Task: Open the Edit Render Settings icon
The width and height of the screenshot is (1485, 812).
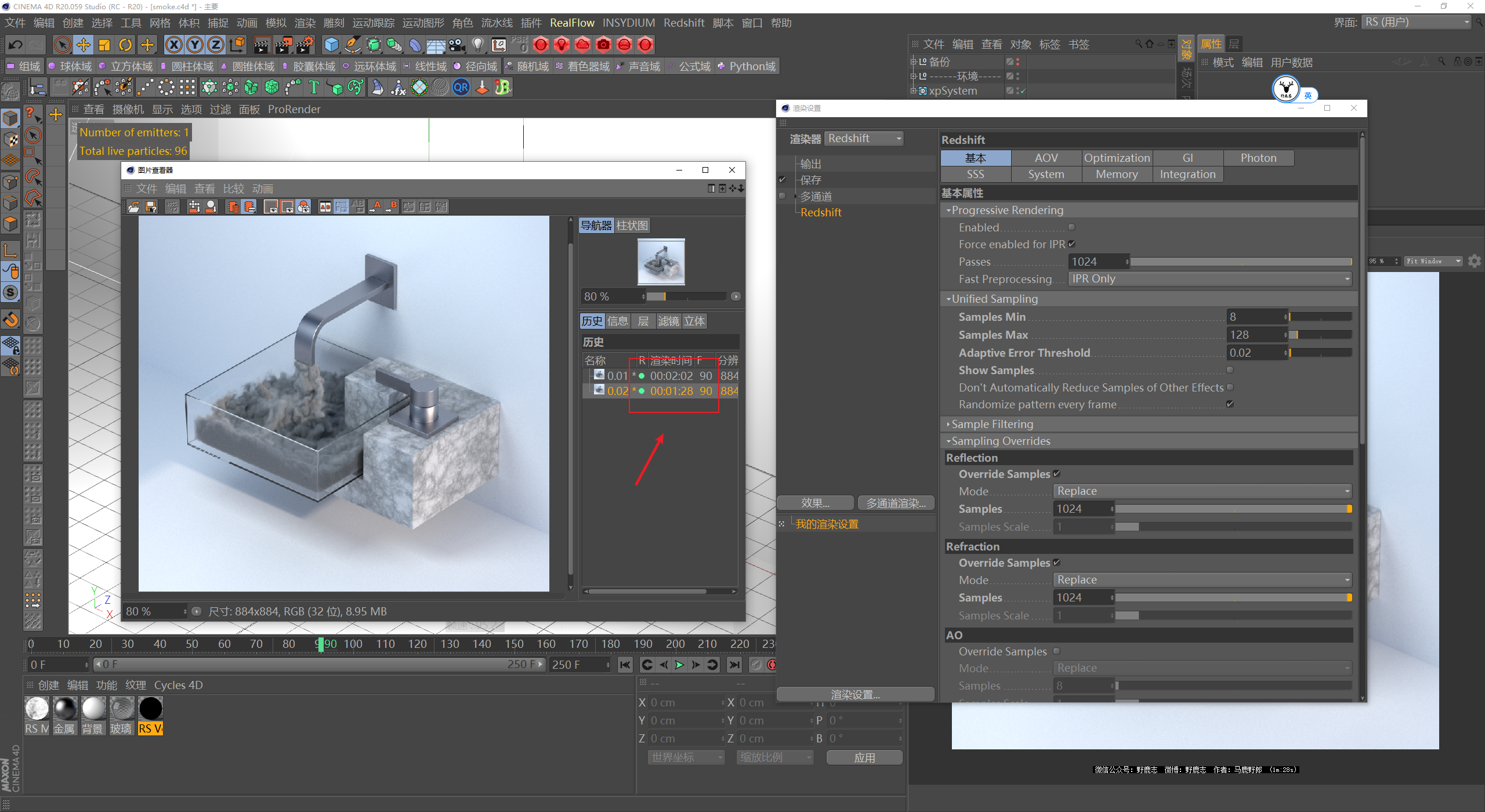Action: (x=305, y=45)
